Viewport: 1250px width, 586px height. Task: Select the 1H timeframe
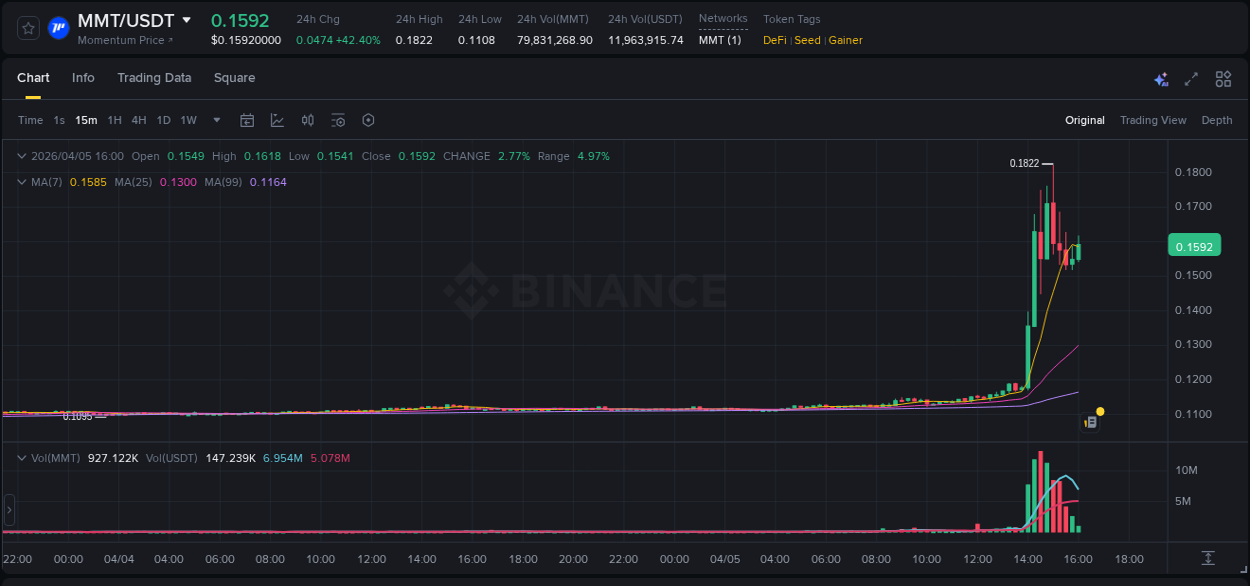[x=114, y=120]
